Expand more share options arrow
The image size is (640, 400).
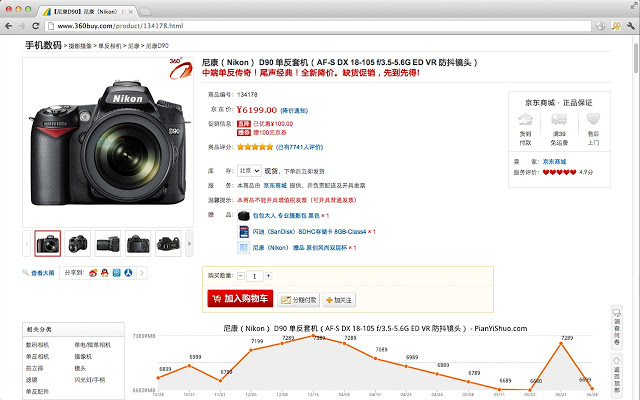pos(142,273)
